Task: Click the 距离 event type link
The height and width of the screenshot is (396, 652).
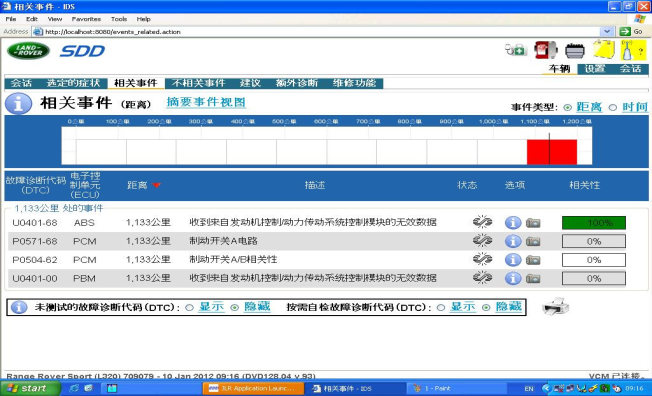Action: (589, 107)
